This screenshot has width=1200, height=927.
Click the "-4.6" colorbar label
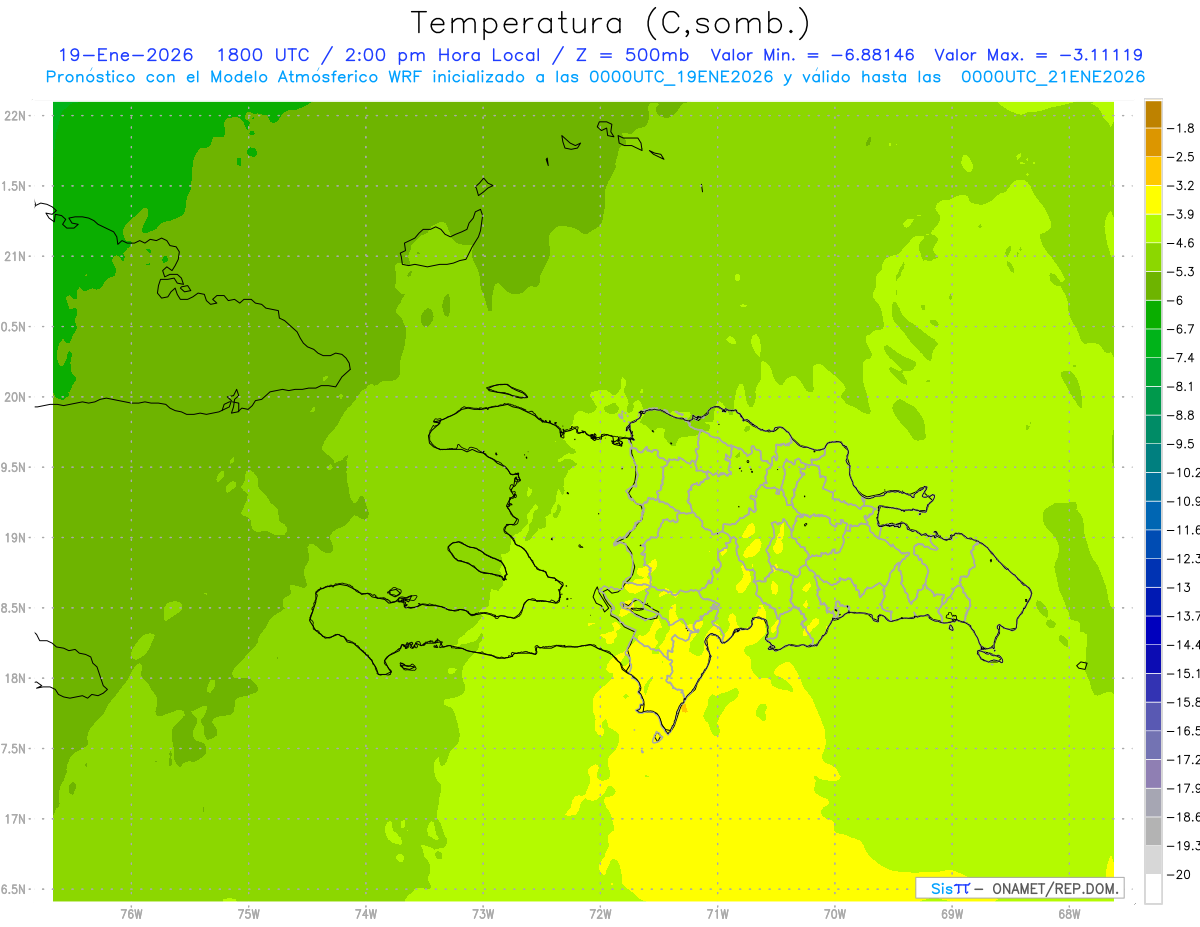point(1181,243)
